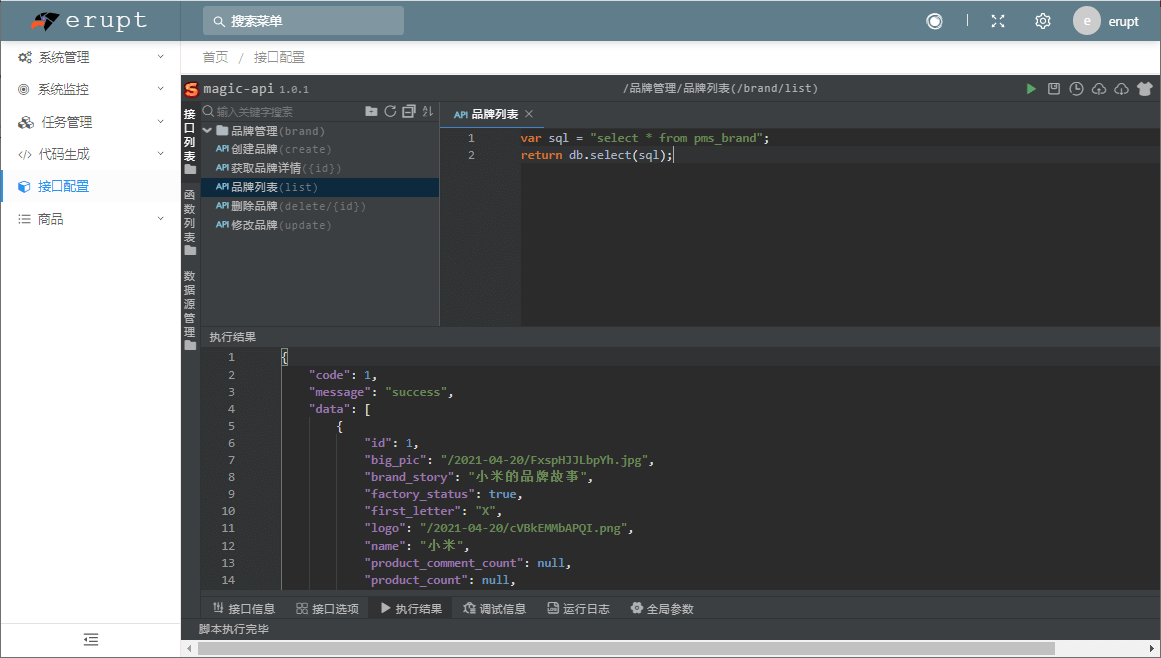Click the horizontal scrollbar at the bottom
Viewport: 1161px width, 658px height.
point(626,648)
